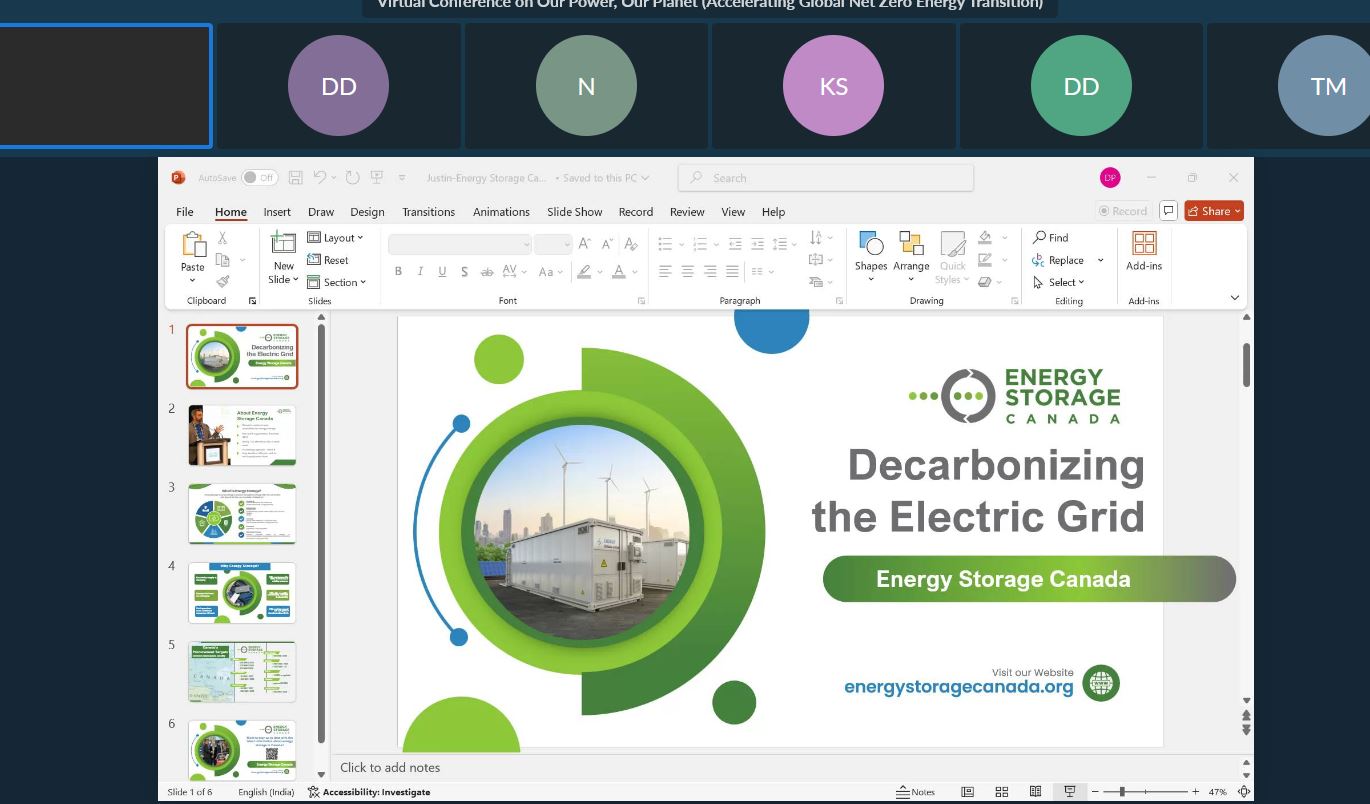
Task: Click the Paste clipboard icon
Action: [192, 246]
